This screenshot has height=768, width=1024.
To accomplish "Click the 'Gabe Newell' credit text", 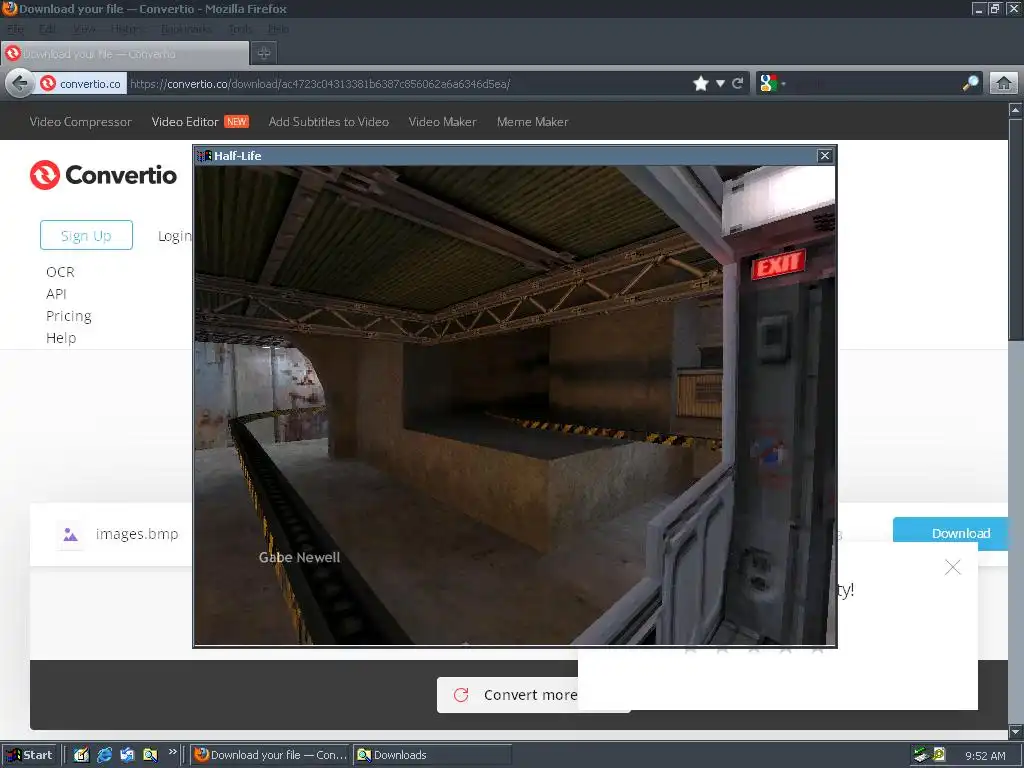I will 299,557.
